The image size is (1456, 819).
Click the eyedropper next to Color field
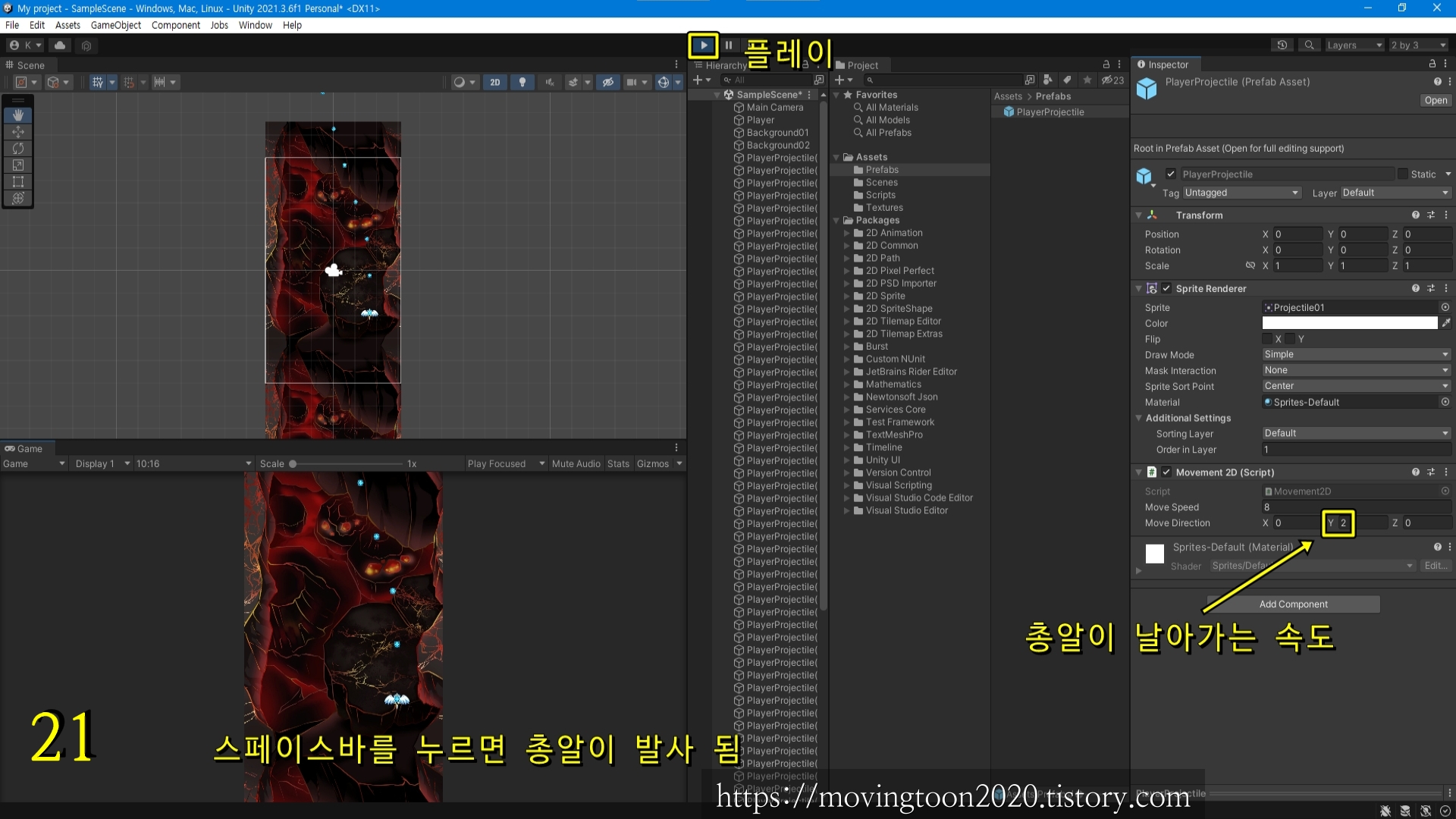click(1446, 324)
